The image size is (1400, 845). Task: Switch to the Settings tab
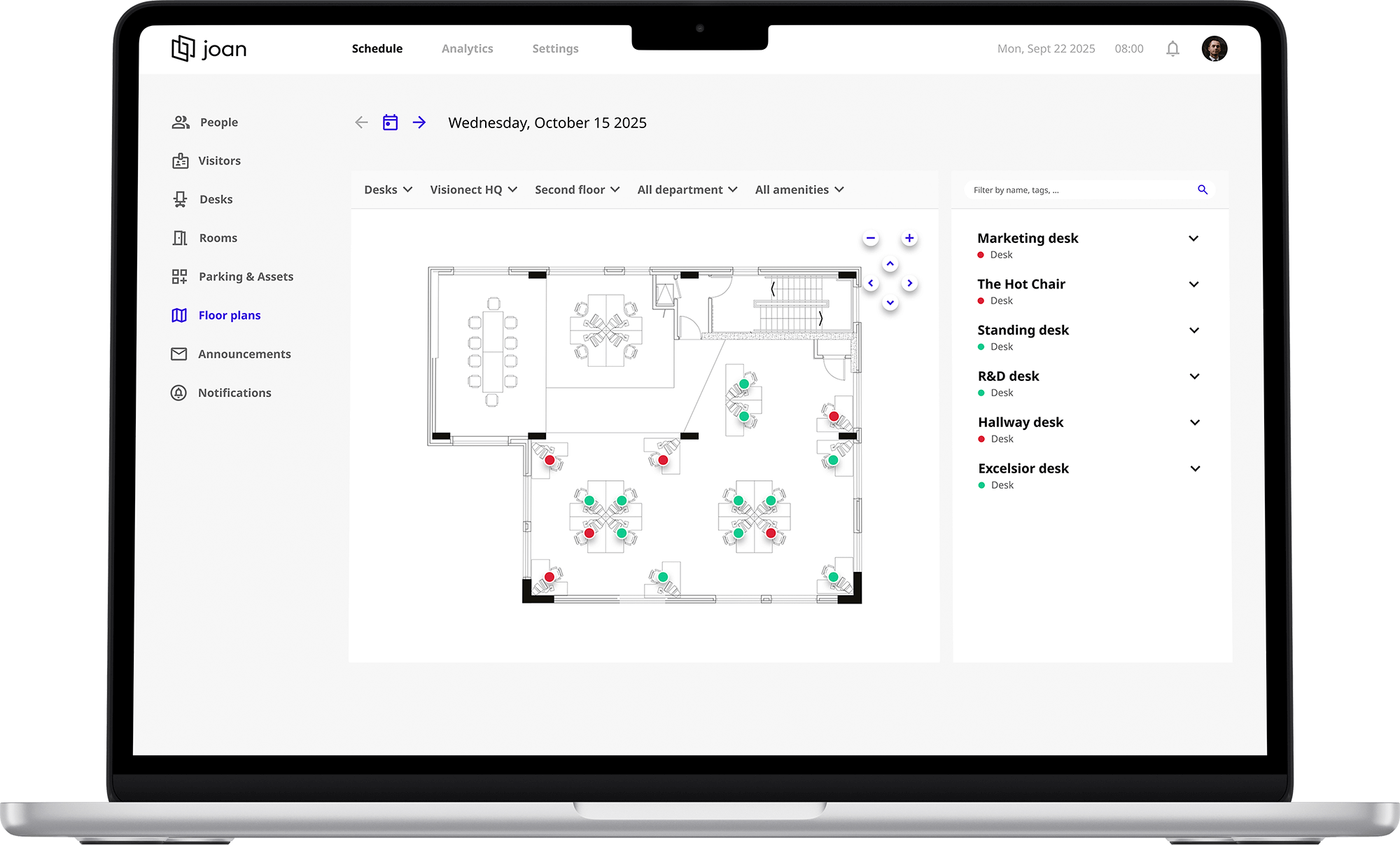pyautogui.click(x=555, y=49)
